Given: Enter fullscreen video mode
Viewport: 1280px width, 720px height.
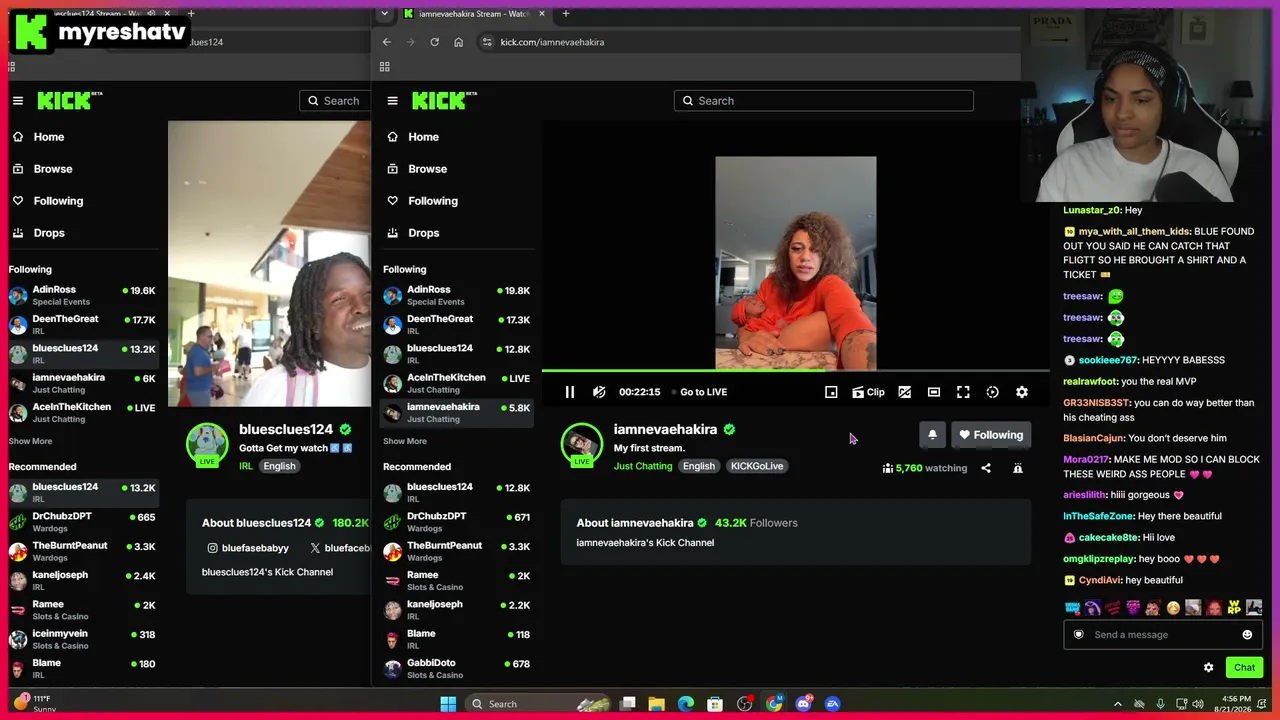Looking at the screenshot, I should [963, 392].
